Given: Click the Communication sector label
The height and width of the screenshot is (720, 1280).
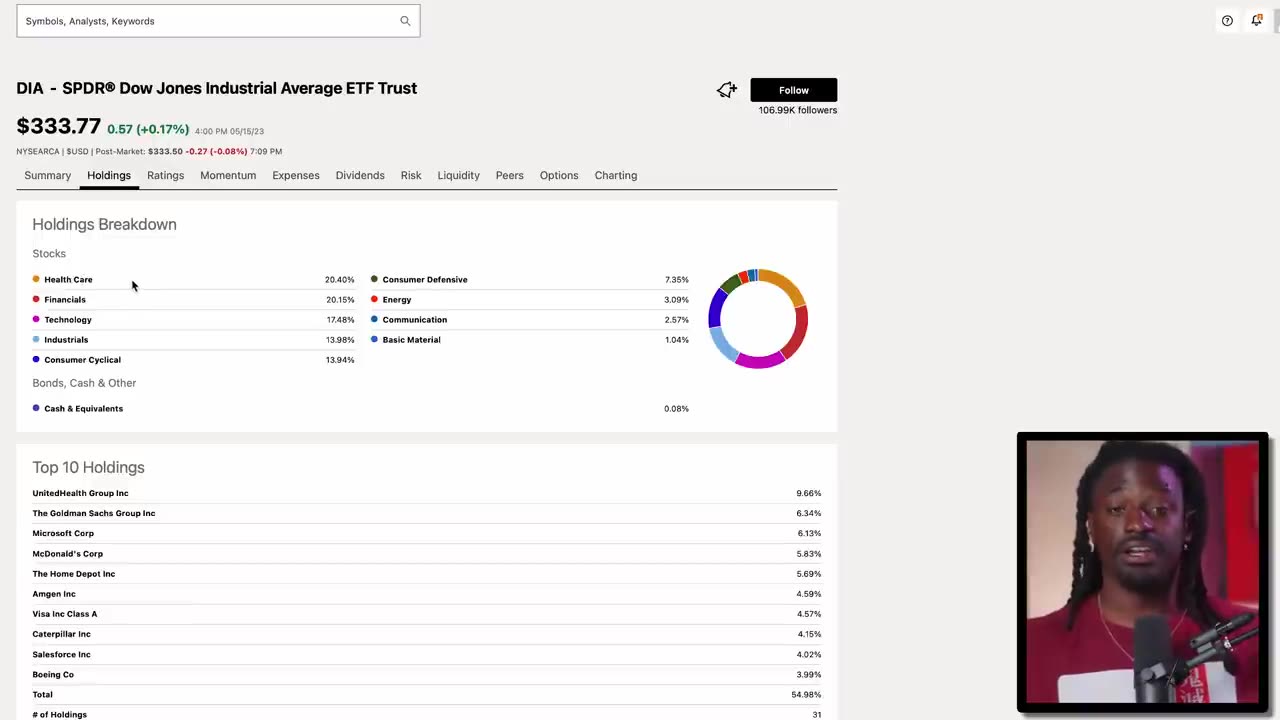Looking at the screenshot, I should coord(415,320).
